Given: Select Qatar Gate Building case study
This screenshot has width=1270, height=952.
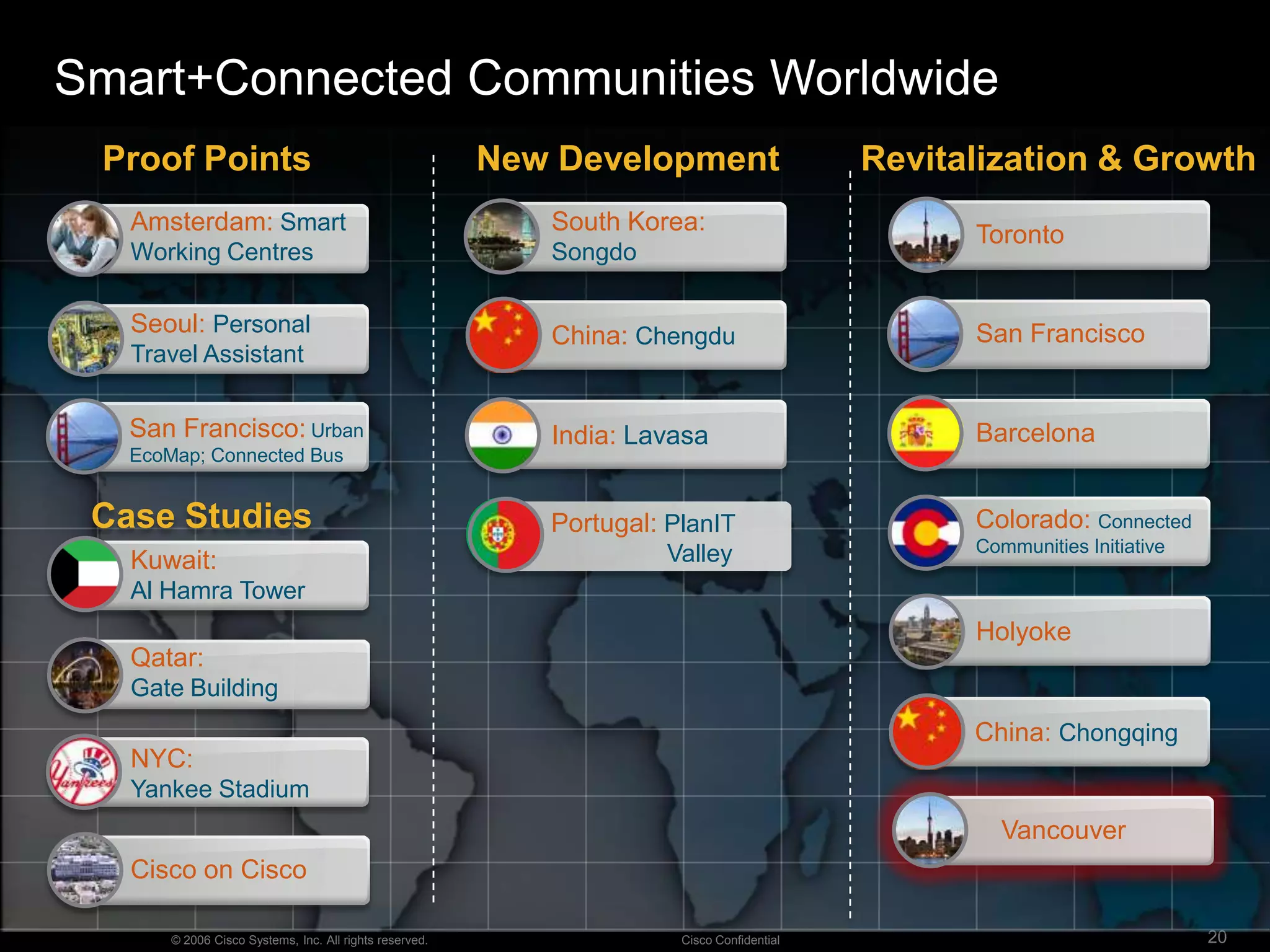Looking at the screenshot, I should (239, 674).
